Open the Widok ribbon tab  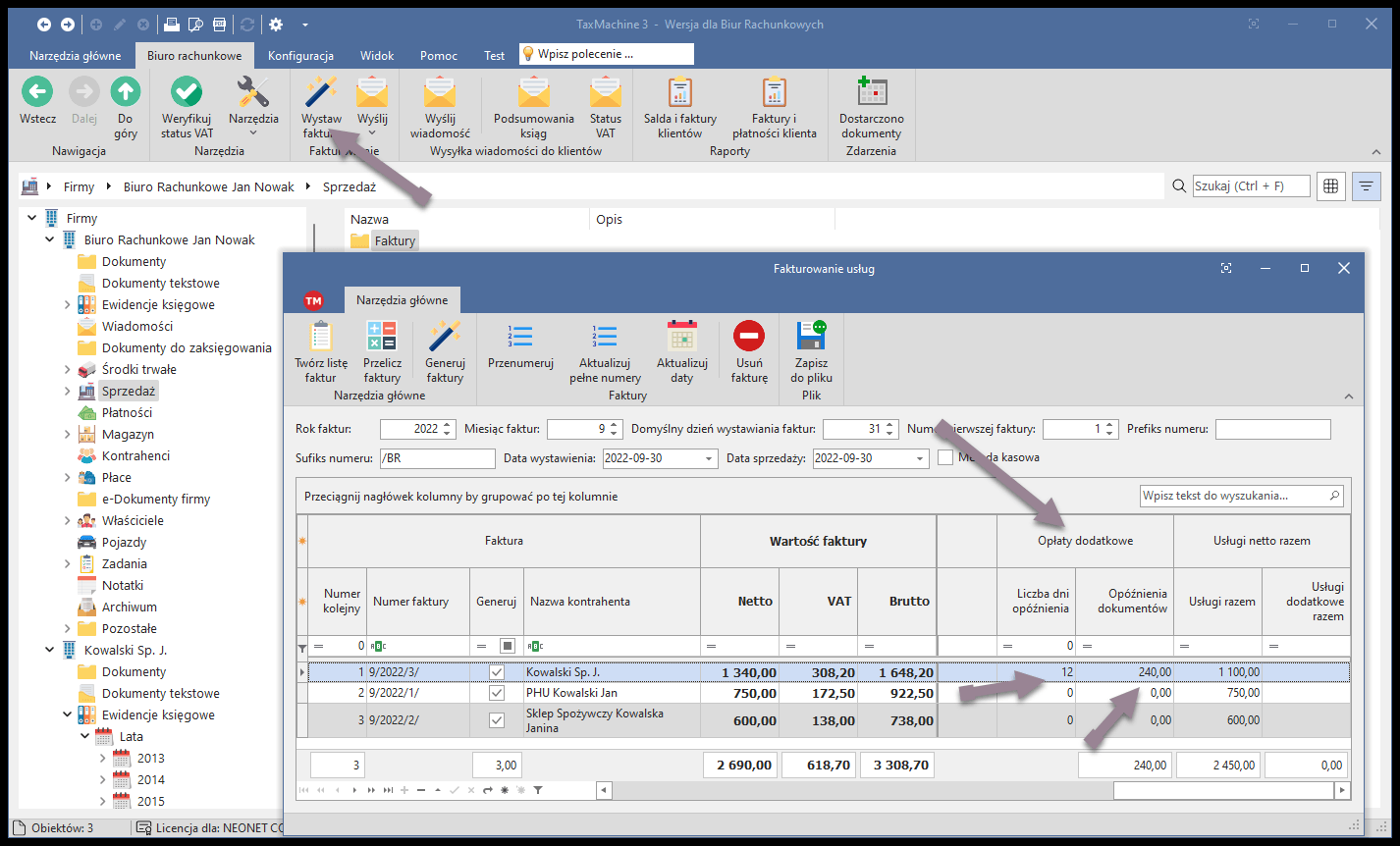tap(377, 56)
